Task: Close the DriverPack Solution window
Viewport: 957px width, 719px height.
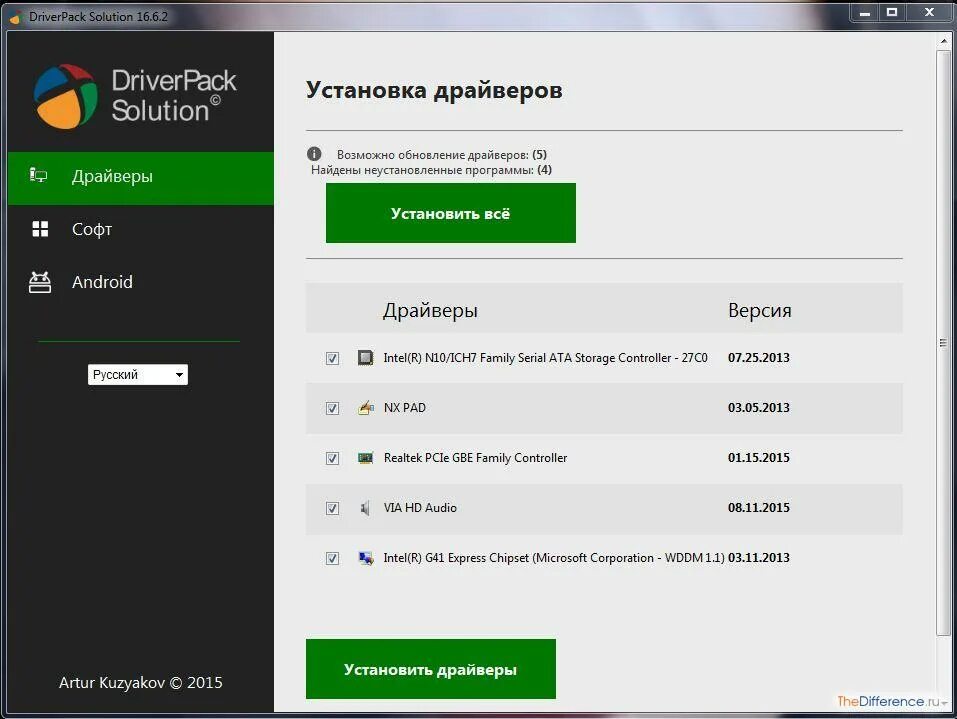Action: [x=930, y=12]
